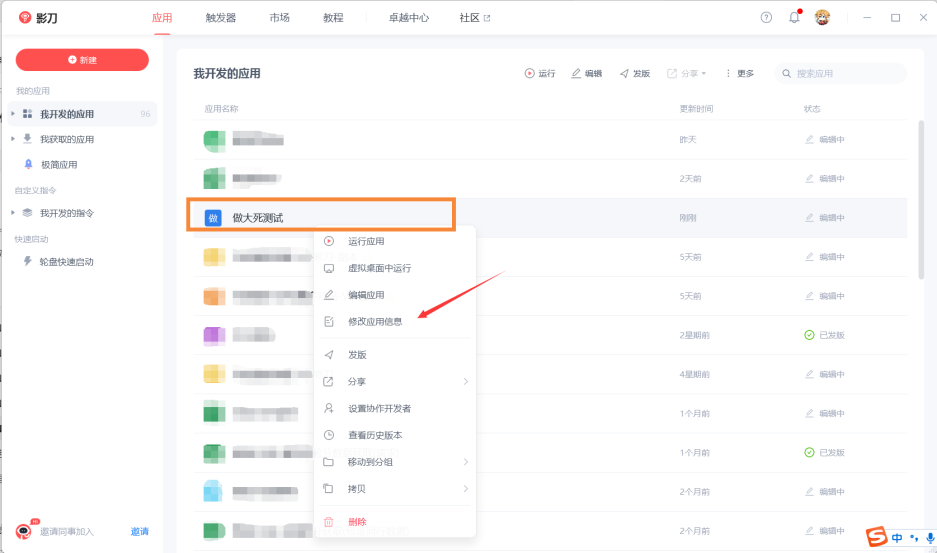937x553 pixels.
Task: Click the 搜索应用 search field
Action: 847,73
